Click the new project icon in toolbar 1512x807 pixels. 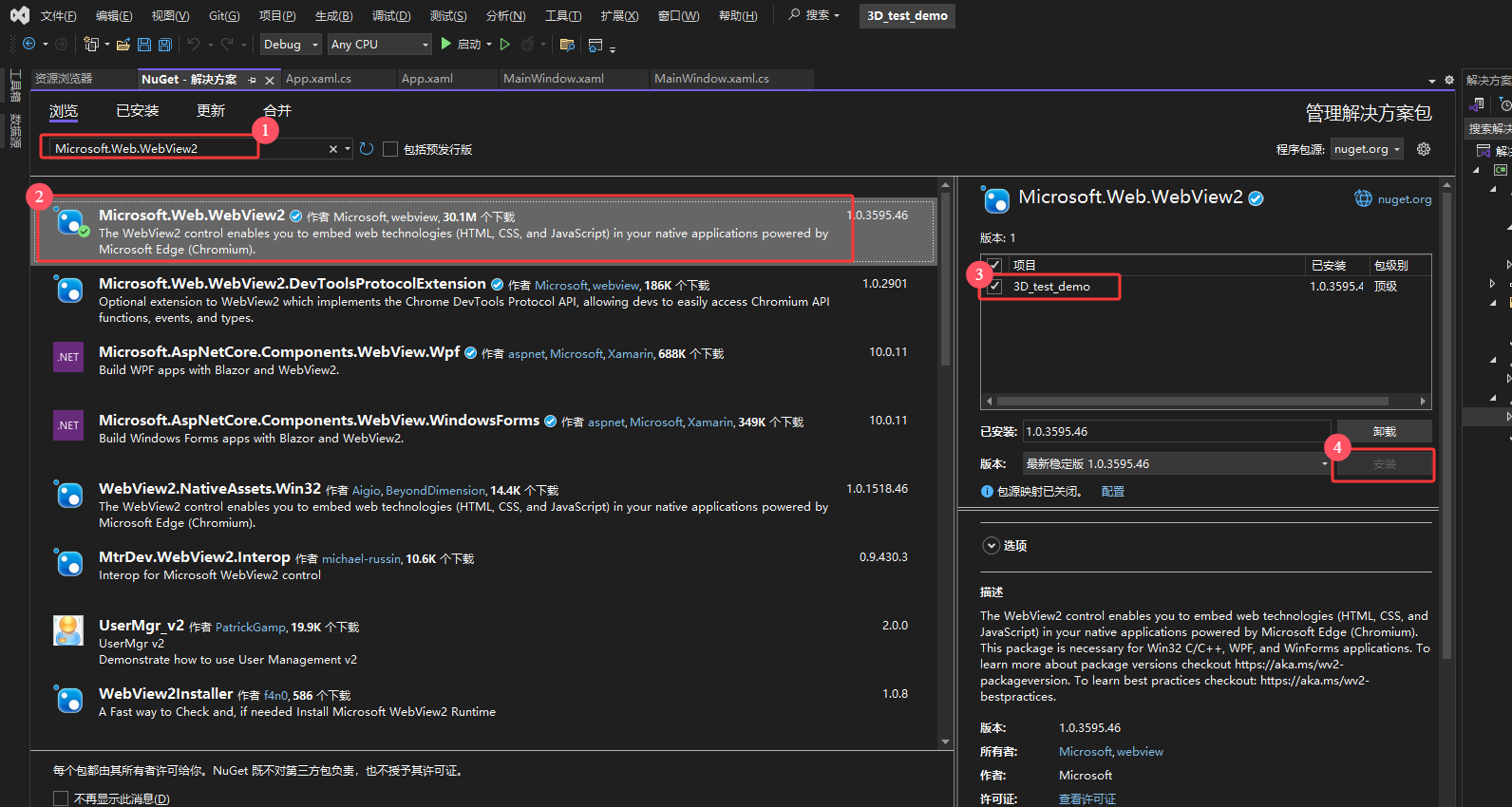tap(91, 44)
